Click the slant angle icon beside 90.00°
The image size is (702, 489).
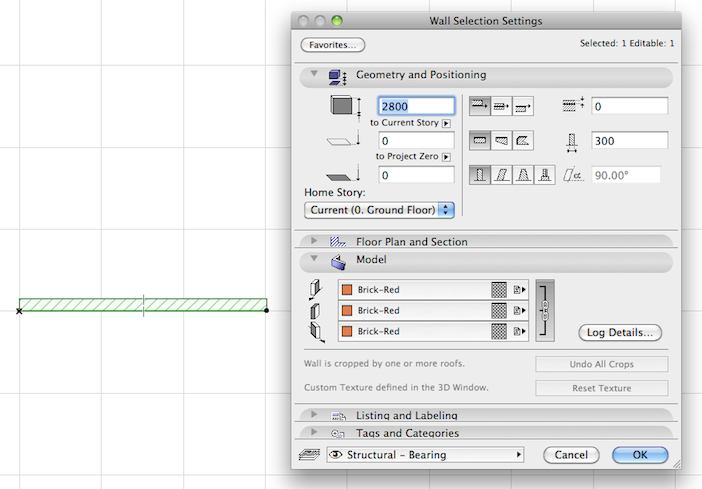coord(574,175)
